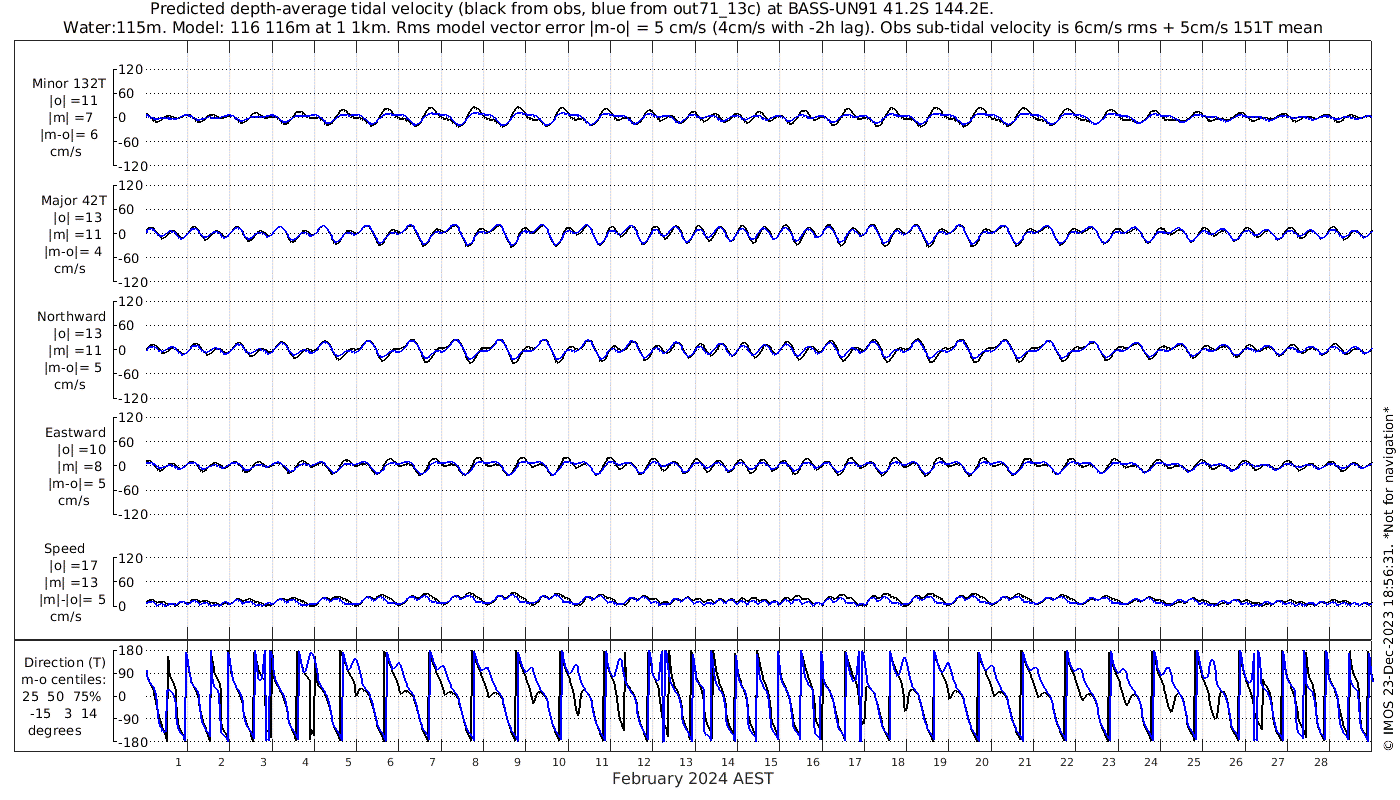Click day '5' on the date axis
Image resolution: width=1400 pixels, height=800 pixels.
coord(348,762)
